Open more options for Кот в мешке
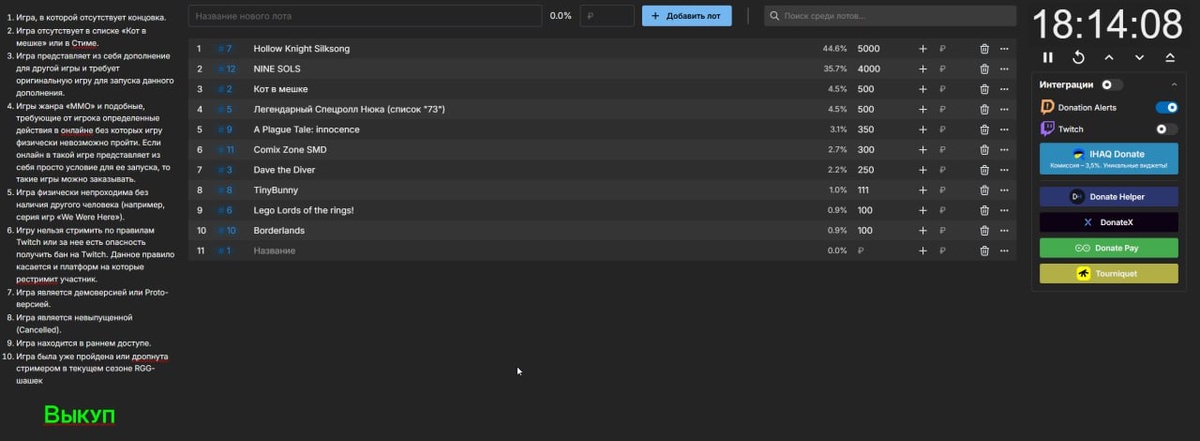 pyautogui.click(x=1004, y=89)
